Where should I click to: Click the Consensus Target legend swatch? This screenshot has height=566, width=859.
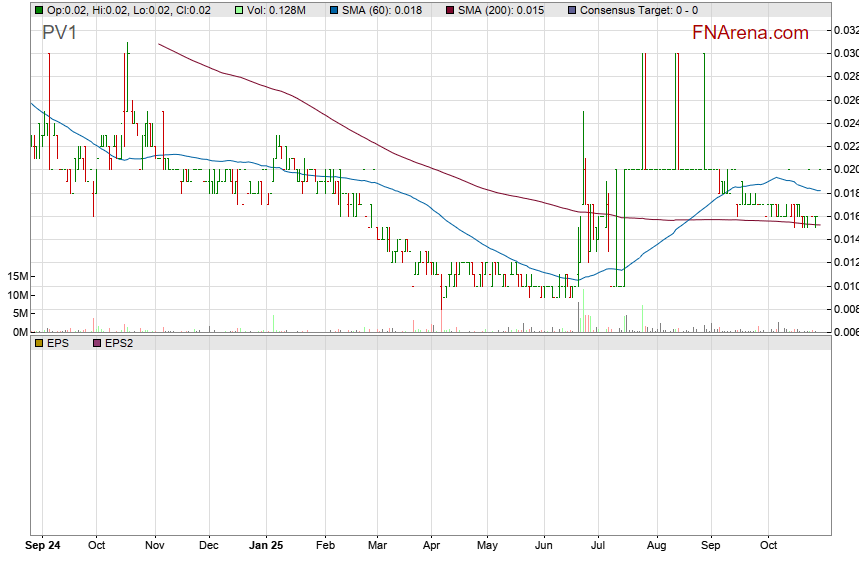[571, 10]
